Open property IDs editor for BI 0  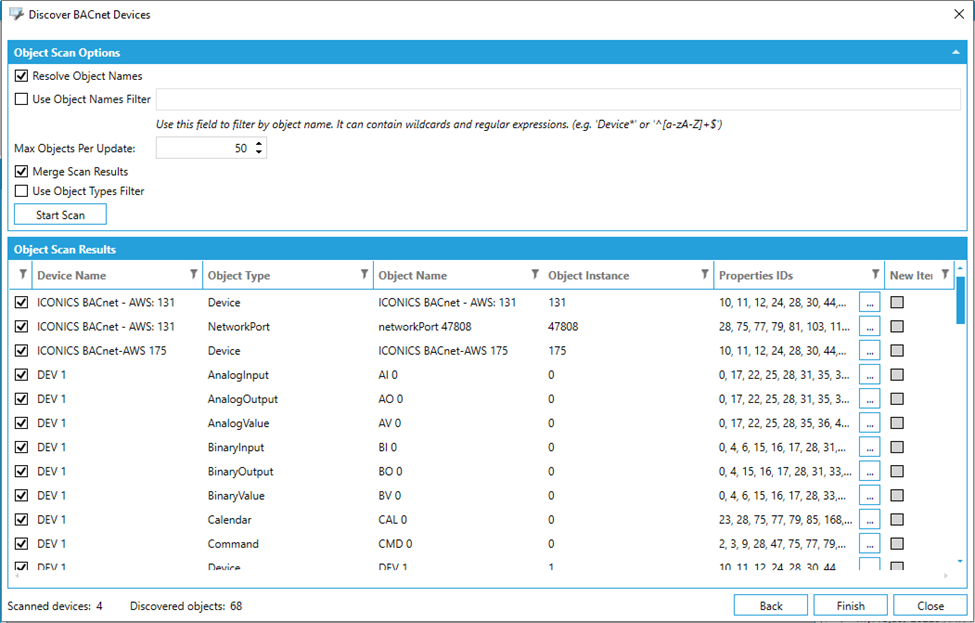coord(869,448)
